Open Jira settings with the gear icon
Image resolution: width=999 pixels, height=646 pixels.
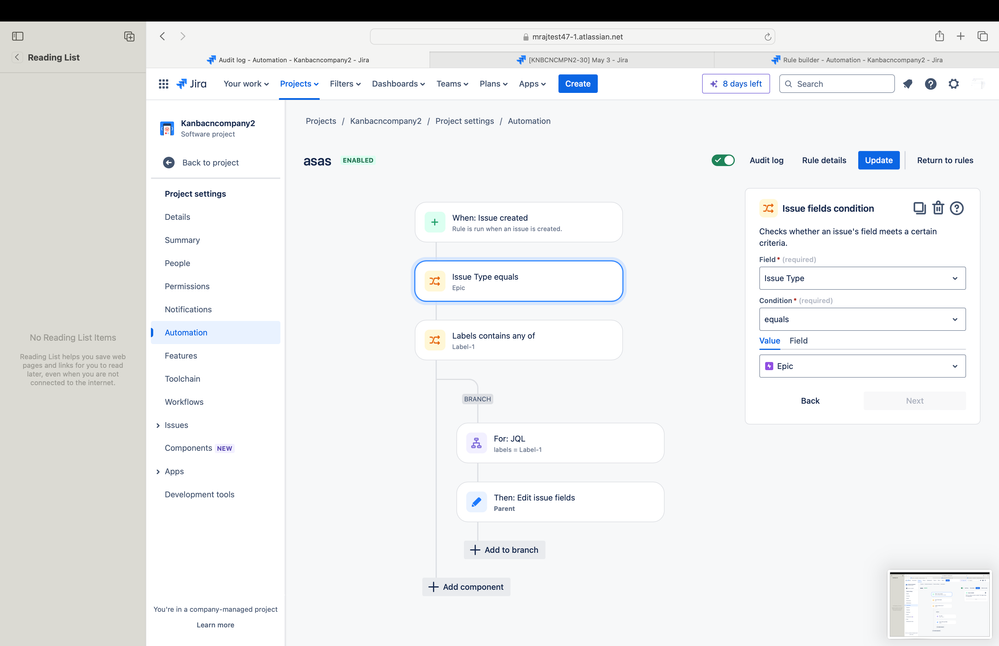click(x=953, y=84)
